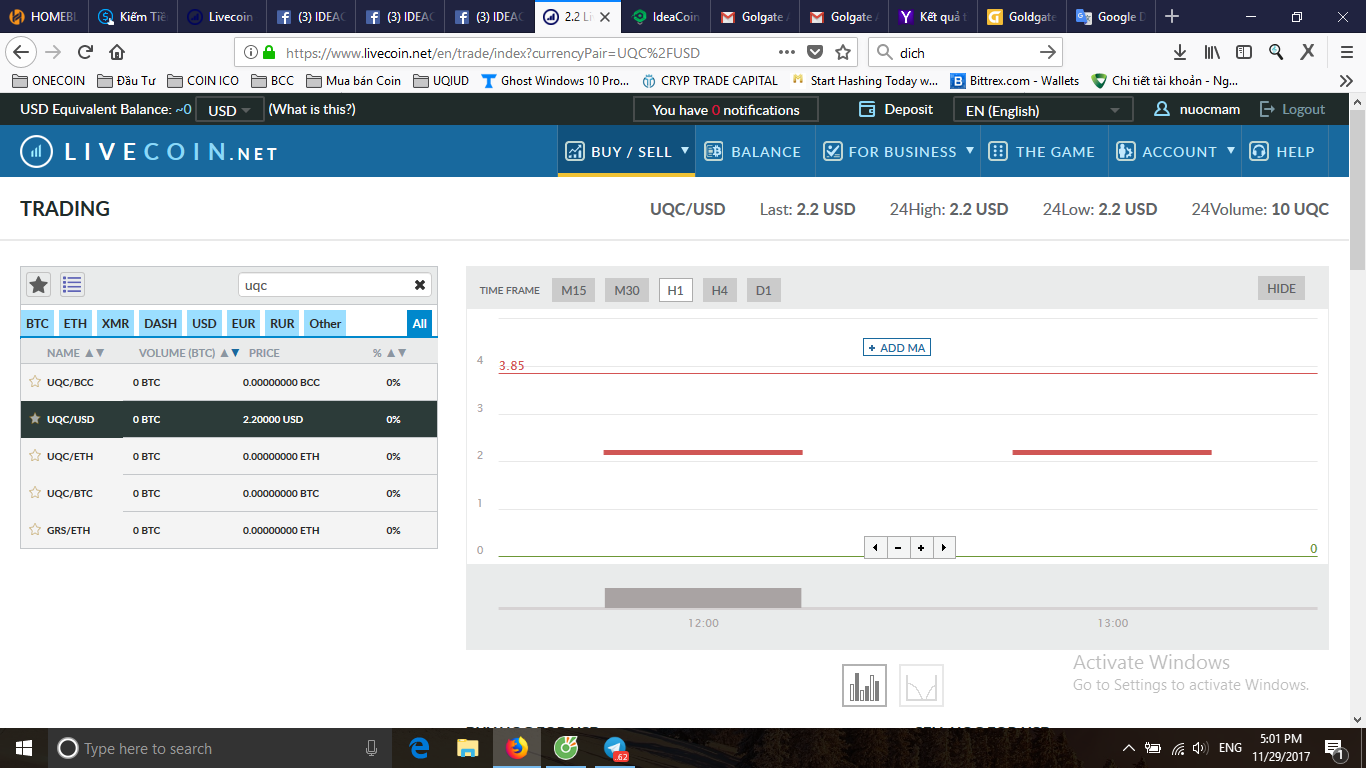This screenshot has height=768, width=1366.
Task: Open the BALANCE menu item
Action: pos(755,152)
